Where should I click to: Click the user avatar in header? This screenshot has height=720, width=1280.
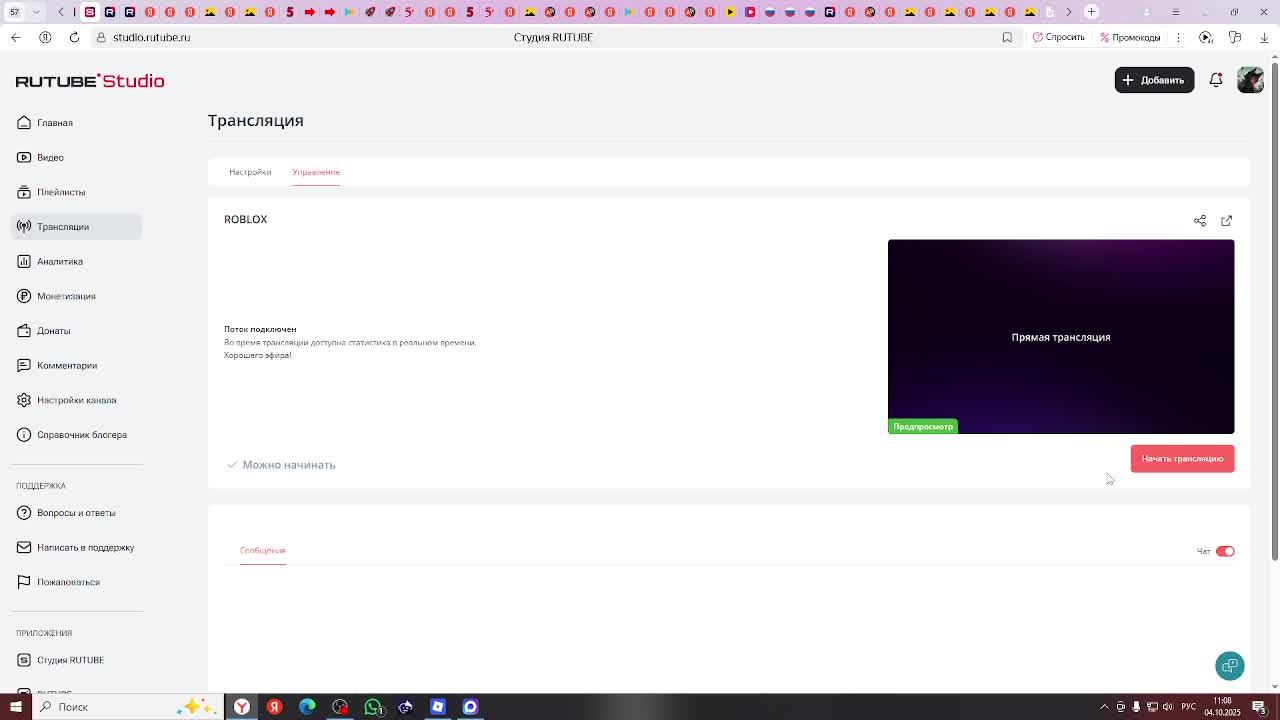tap(1250, 80)
